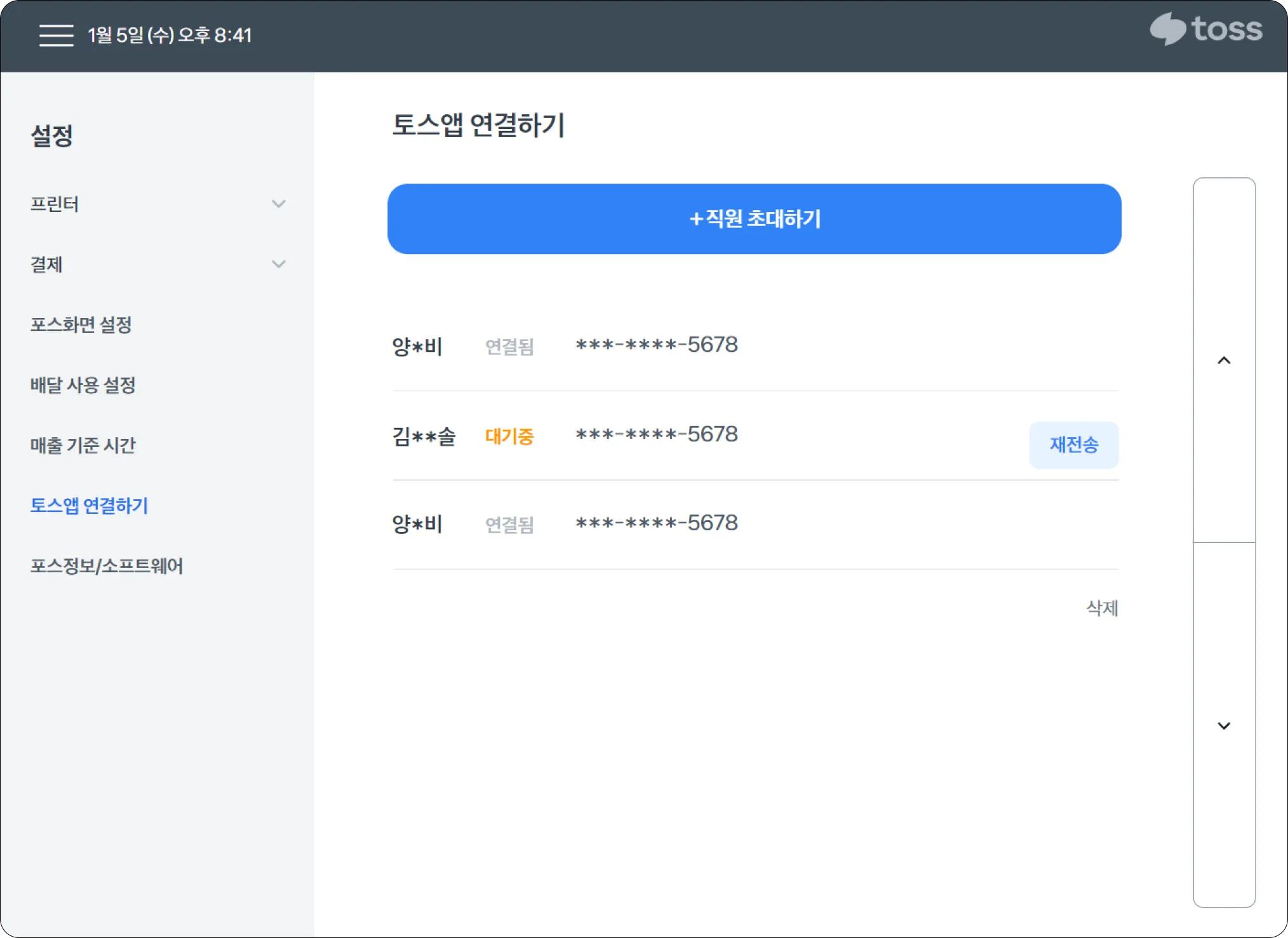Open 결제 settings section

pyautogui.click(x=46, y=264)
